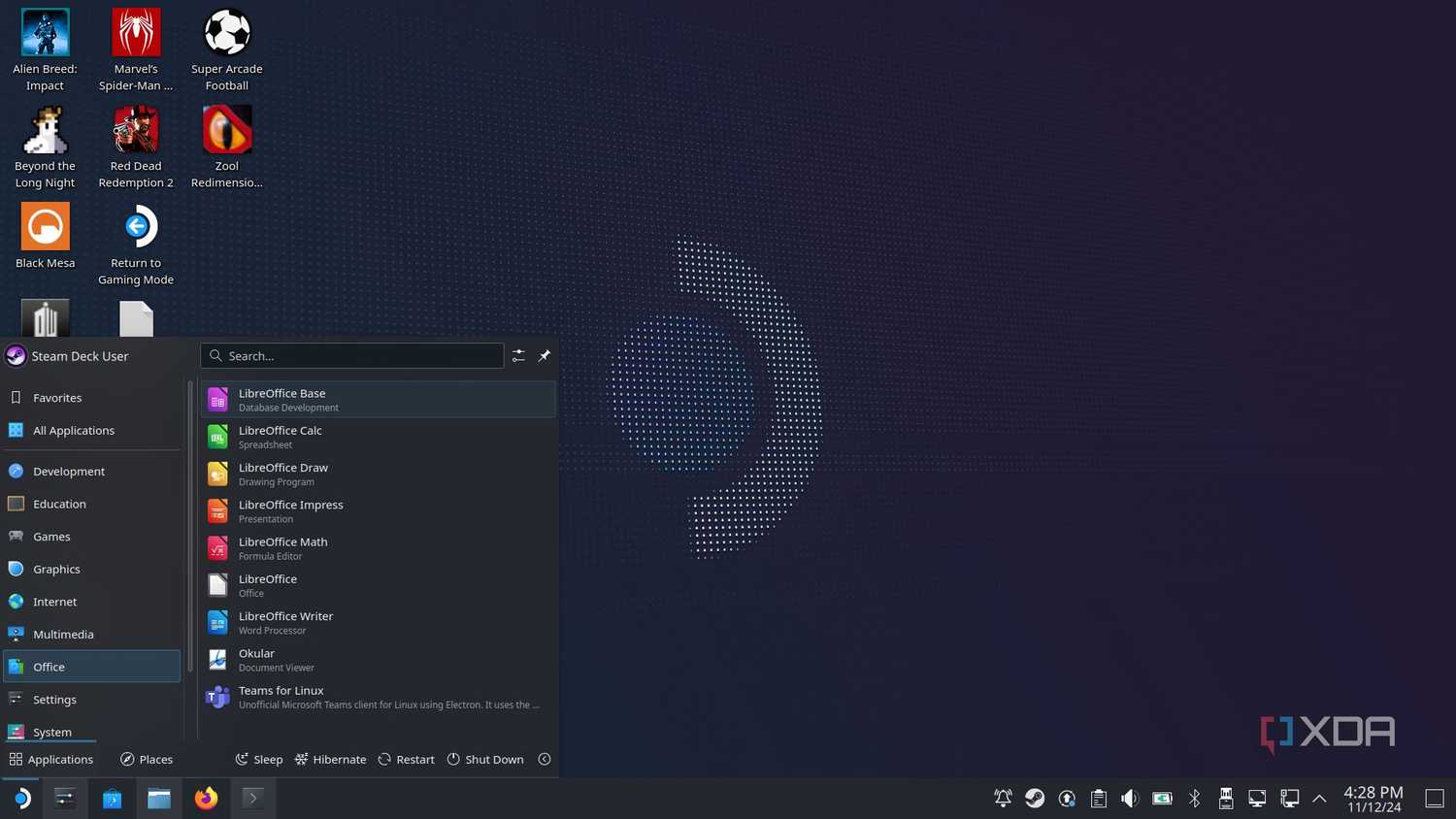
Task: Show All Applications
Action: pyautogui.click(x=91, y=430)
